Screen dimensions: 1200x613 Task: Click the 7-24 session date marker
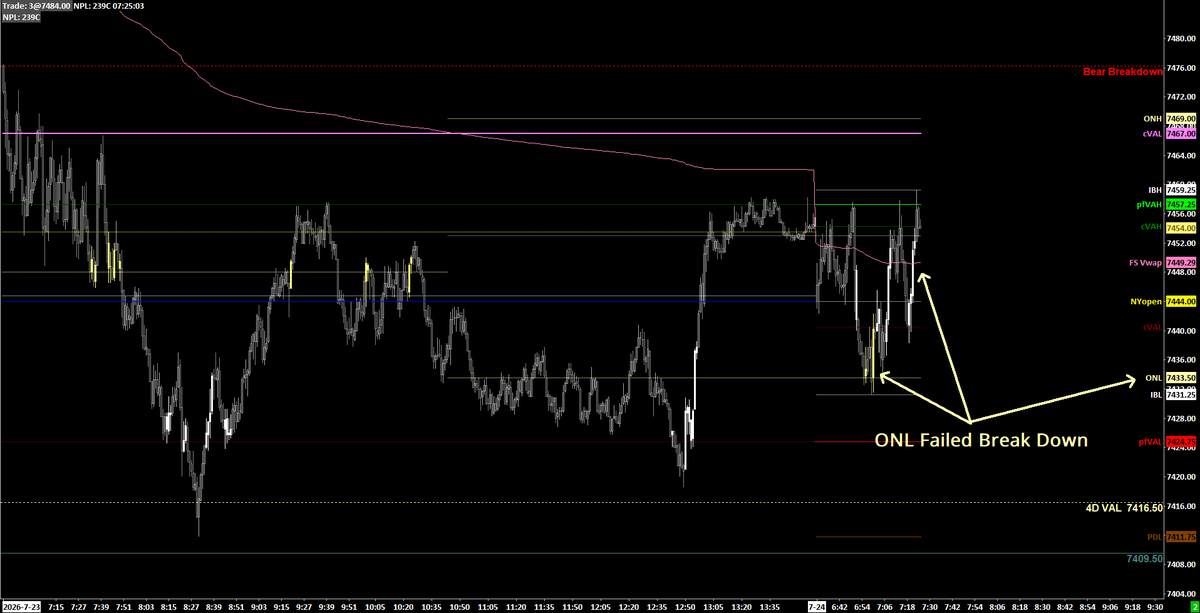[x=817, y=606]
